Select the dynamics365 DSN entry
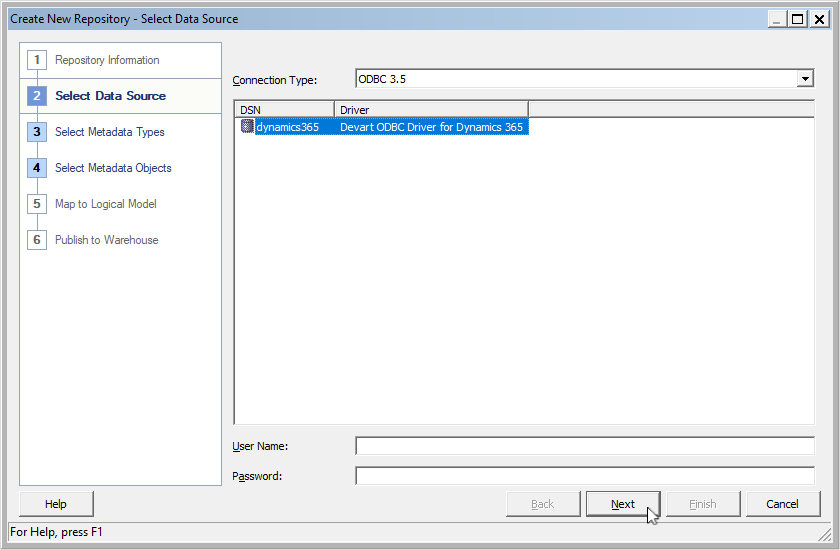This screenshot has height=550, width=840. click(x=288, y=127)
